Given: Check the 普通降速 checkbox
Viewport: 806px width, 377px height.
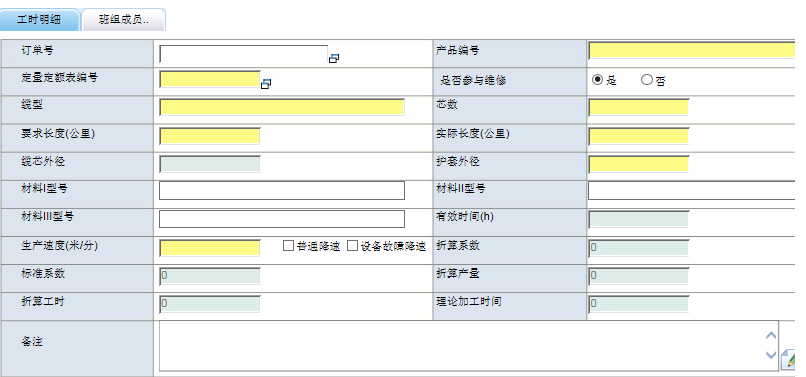Looking at the screenshot, I should point(288,246).
